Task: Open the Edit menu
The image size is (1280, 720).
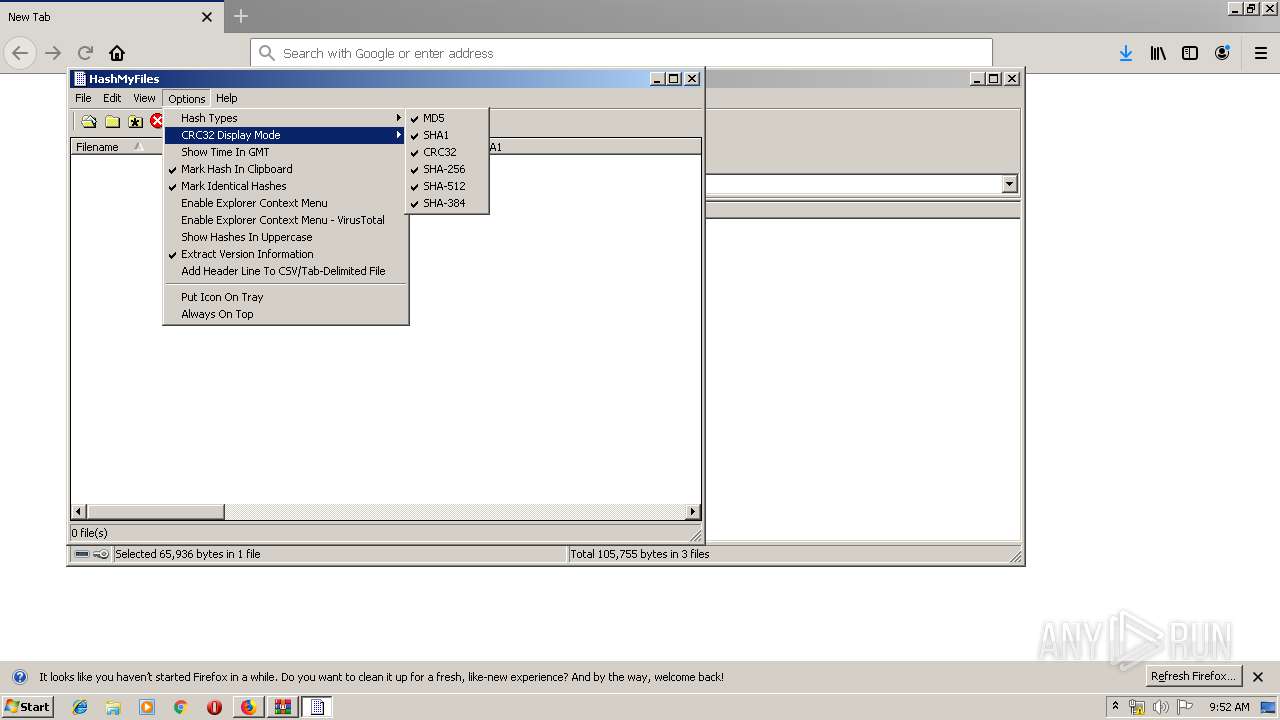Action: point(112,98)
